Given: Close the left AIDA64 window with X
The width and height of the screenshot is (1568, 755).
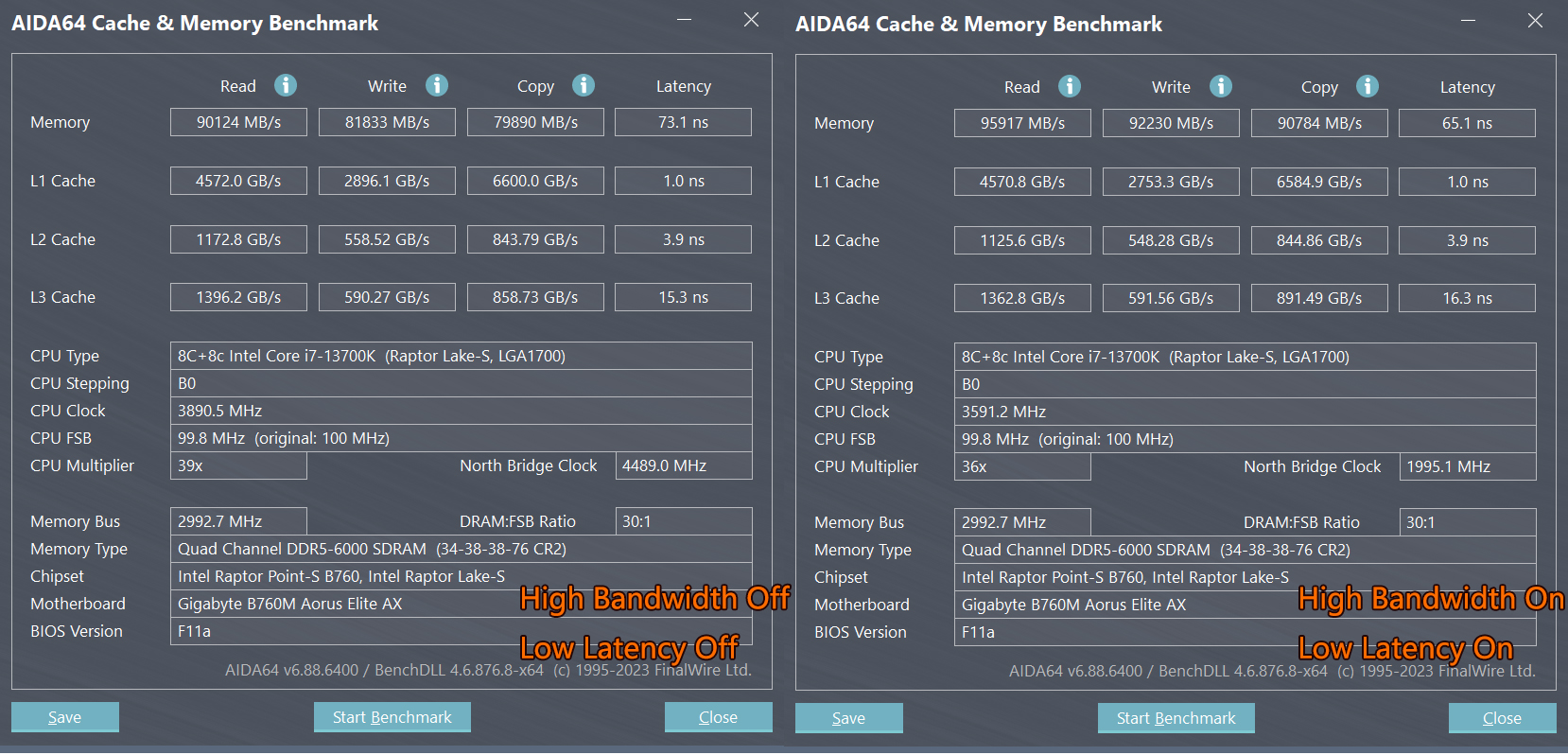Looking at the screenshot, I should [x=752, y=20].
